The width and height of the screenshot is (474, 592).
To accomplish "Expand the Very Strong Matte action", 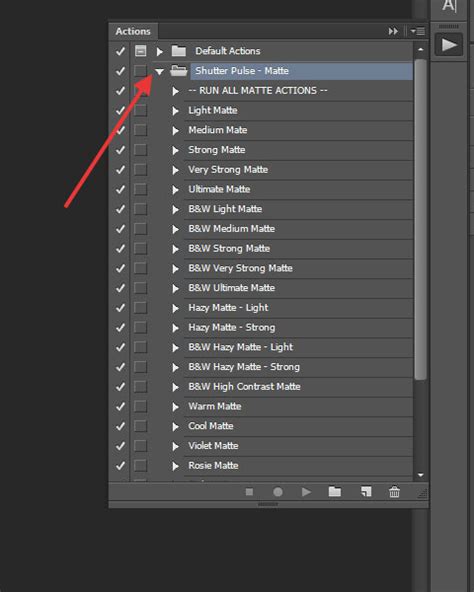I will 175,170.
